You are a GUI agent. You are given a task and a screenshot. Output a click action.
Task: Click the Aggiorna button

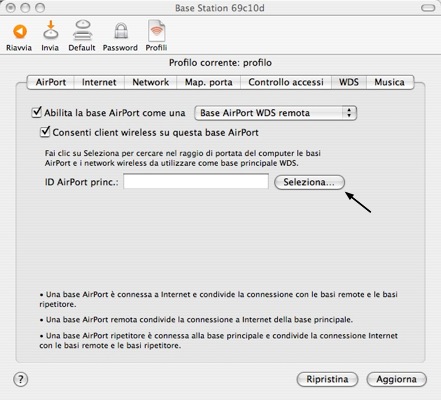[396, 379]
